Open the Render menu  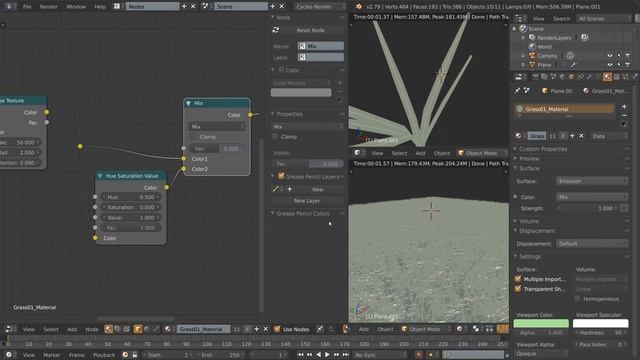pos(49,7)
